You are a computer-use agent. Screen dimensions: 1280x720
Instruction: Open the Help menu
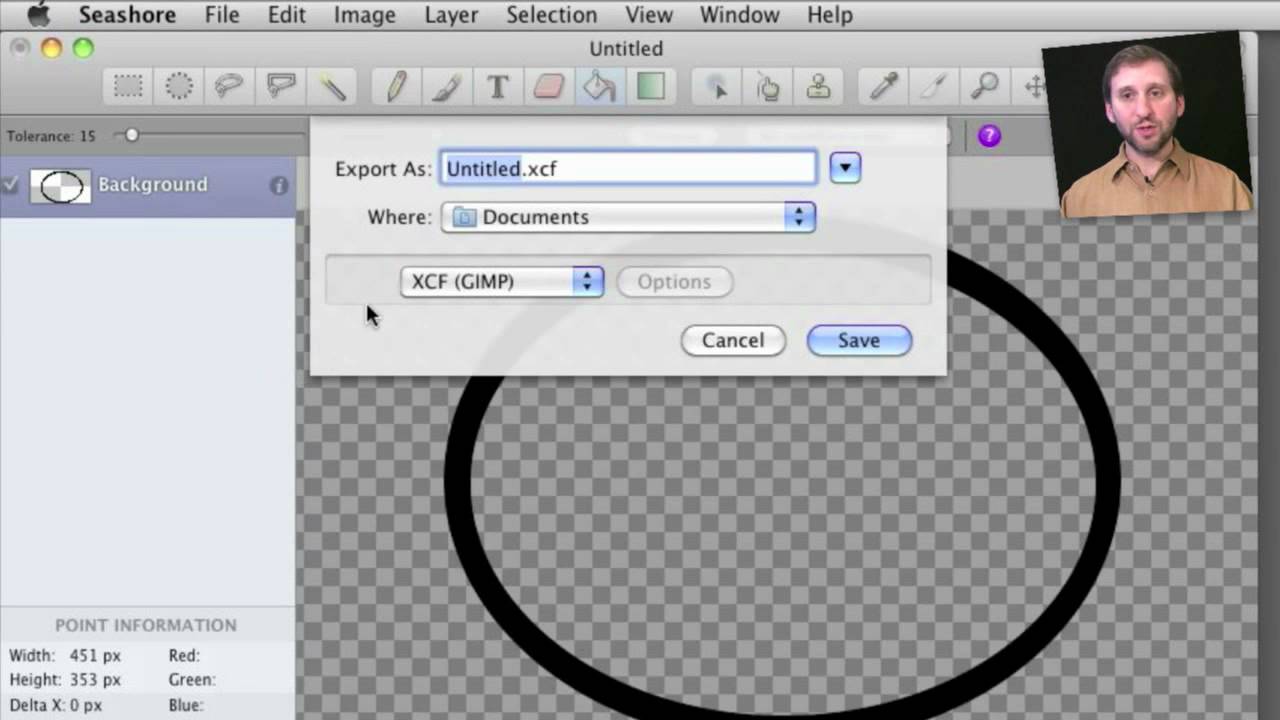(x=830, y=15)
